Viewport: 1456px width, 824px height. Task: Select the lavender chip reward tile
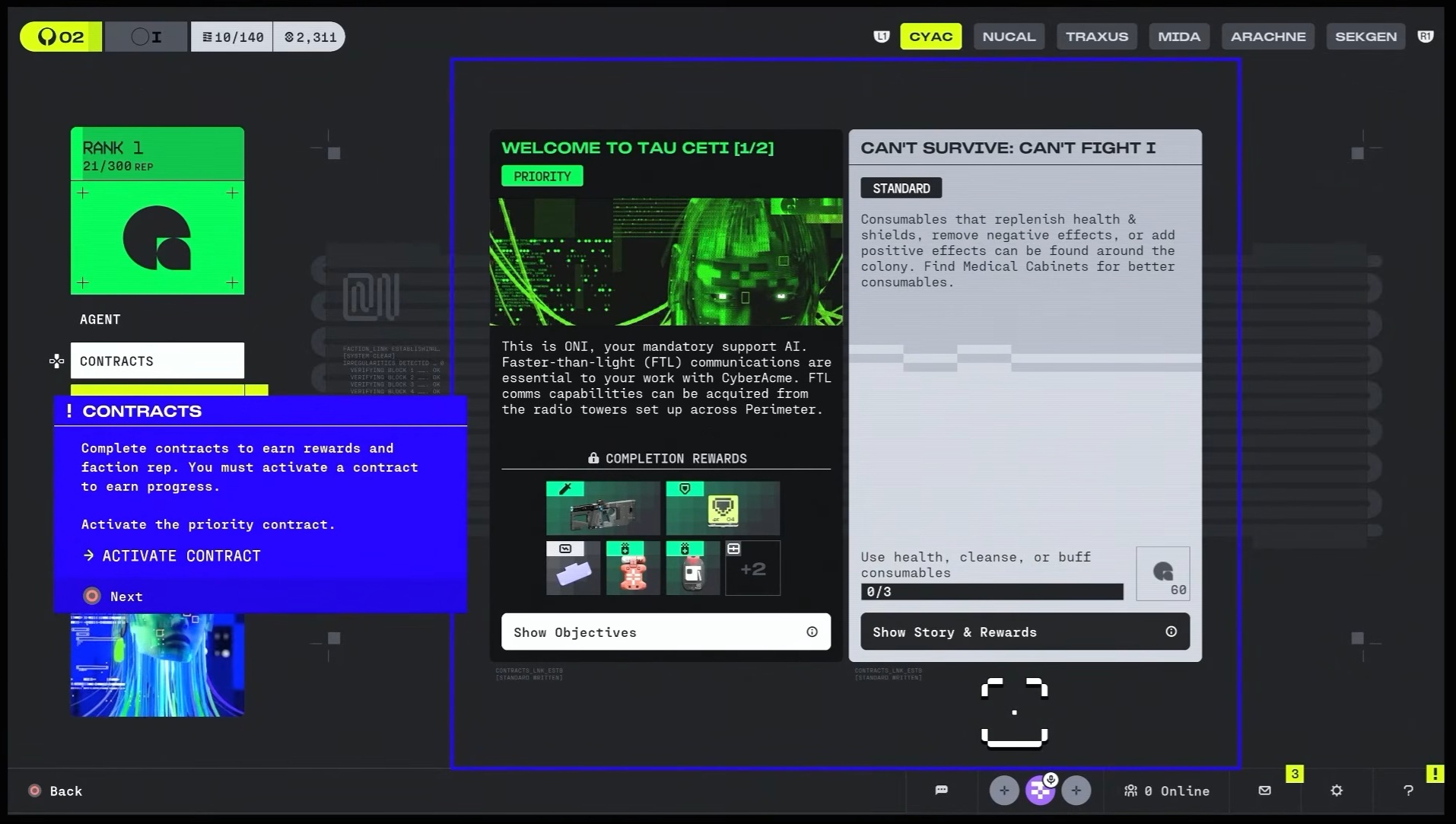[573, 568]
